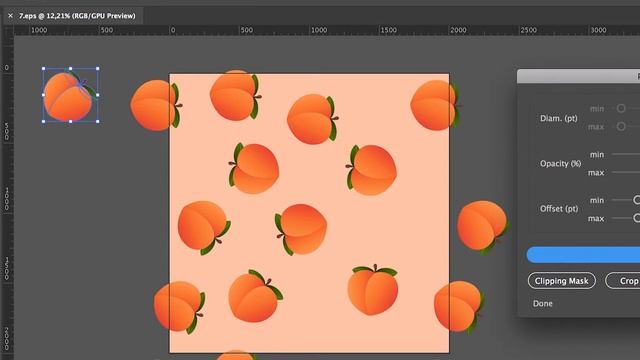Adjust the Diam. max slider handle

tap(621, 127)
